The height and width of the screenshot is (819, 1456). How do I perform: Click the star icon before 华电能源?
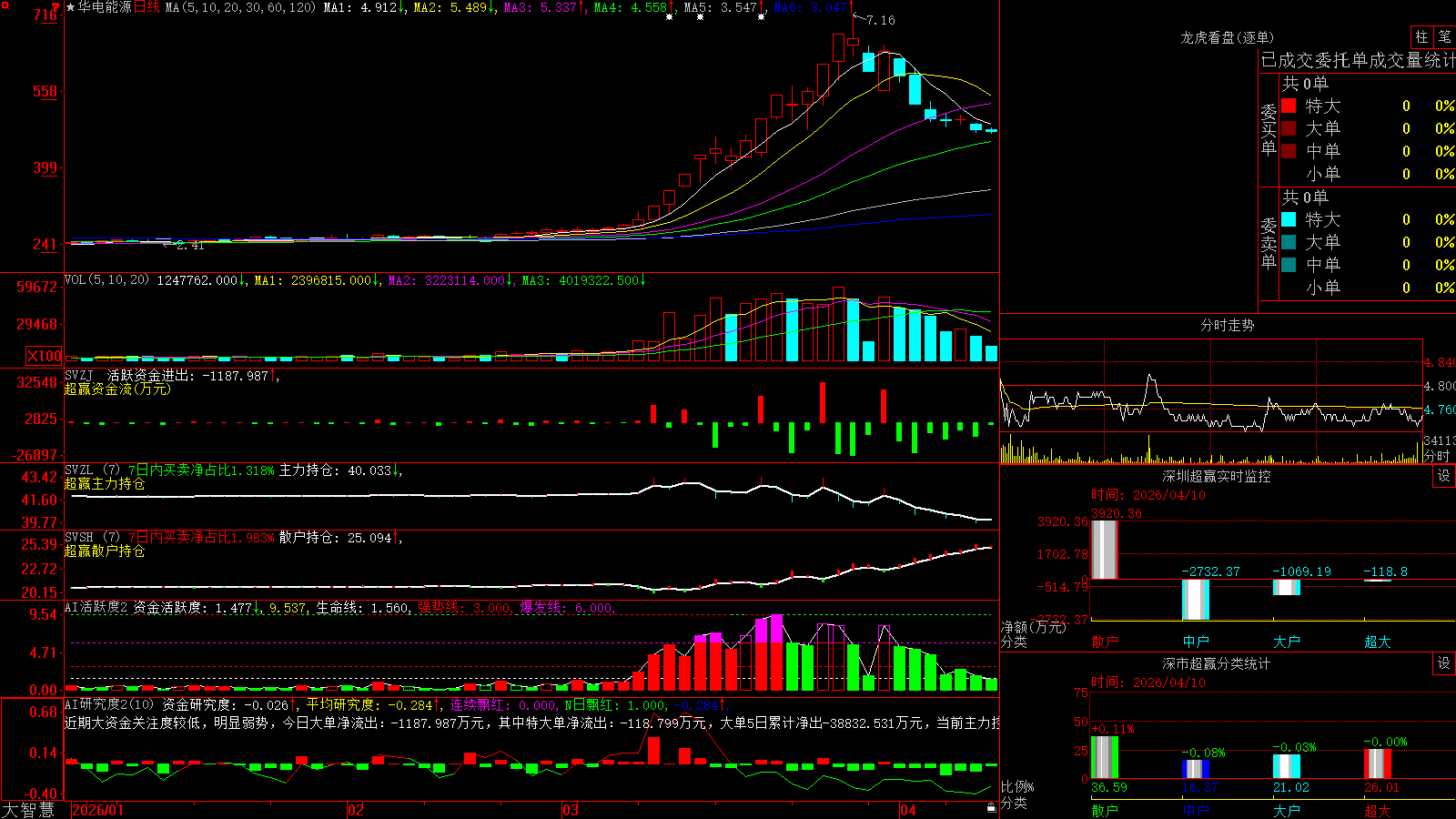point(71,7)
